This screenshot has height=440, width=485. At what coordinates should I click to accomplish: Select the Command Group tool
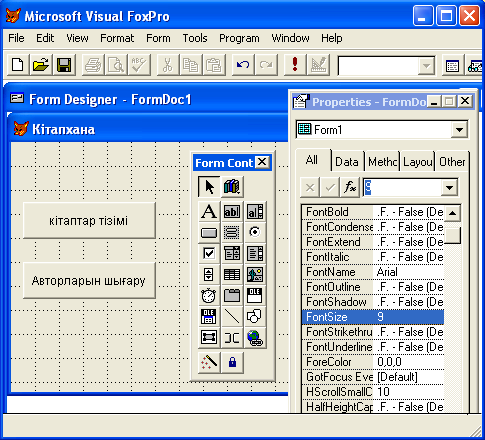point(232,232)
